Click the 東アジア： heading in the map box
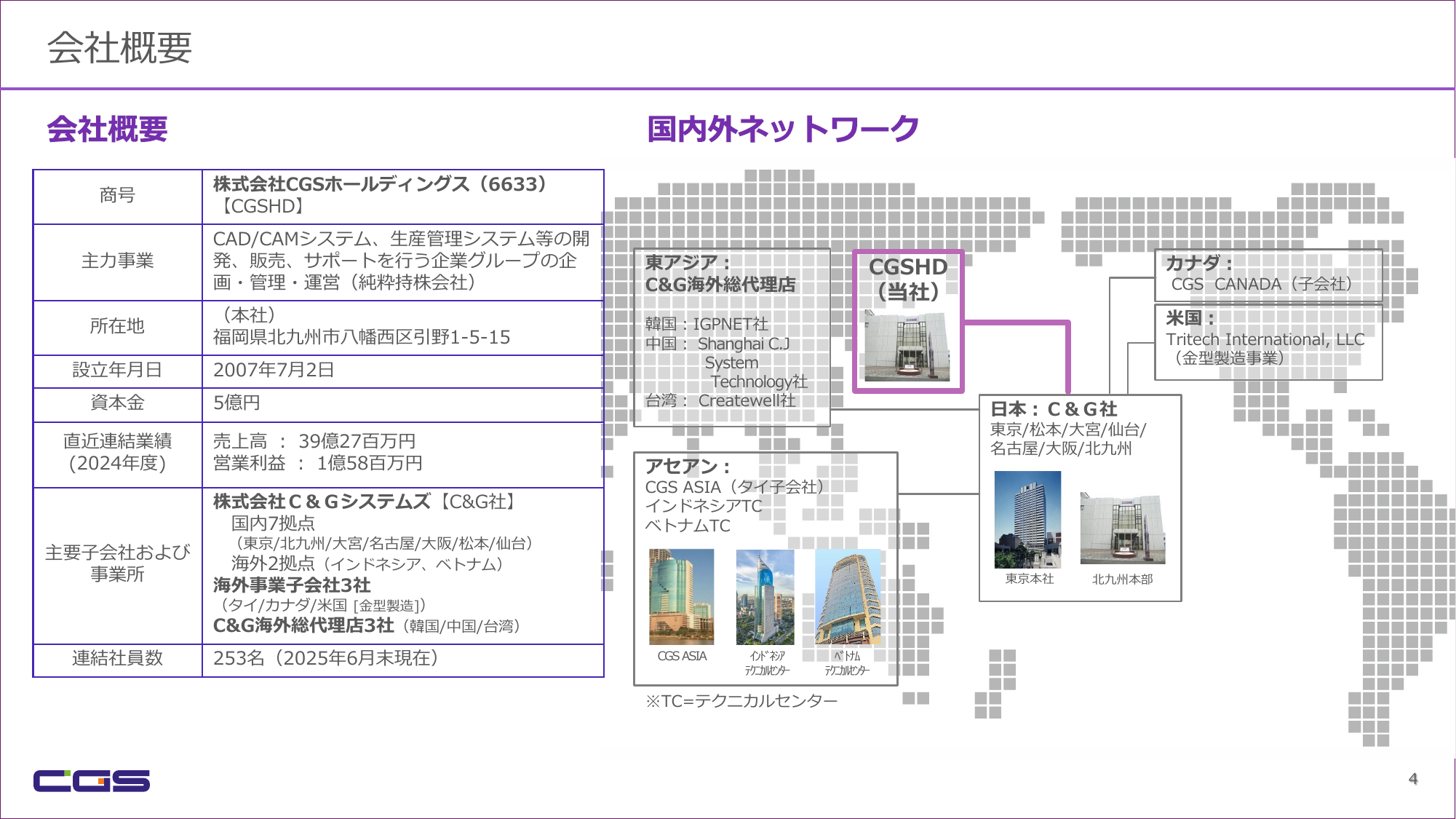The height and width of the screenshot is (819, 1456). point(688,263)
